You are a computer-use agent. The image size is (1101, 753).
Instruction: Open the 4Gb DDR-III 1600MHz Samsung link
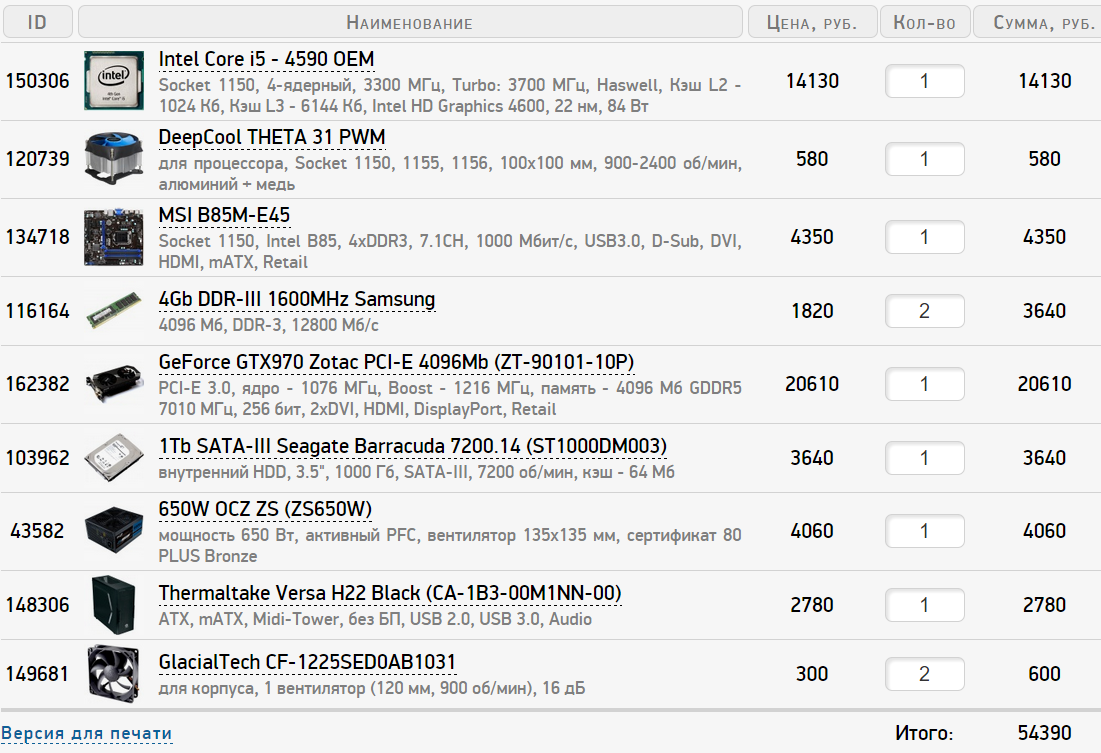click(297, 300)
